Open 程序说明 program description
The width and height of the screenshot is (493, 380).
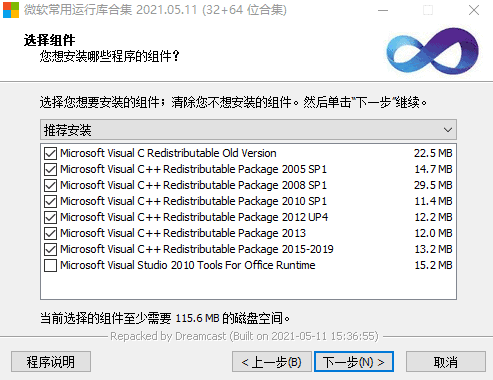click(x=51, y=362)
